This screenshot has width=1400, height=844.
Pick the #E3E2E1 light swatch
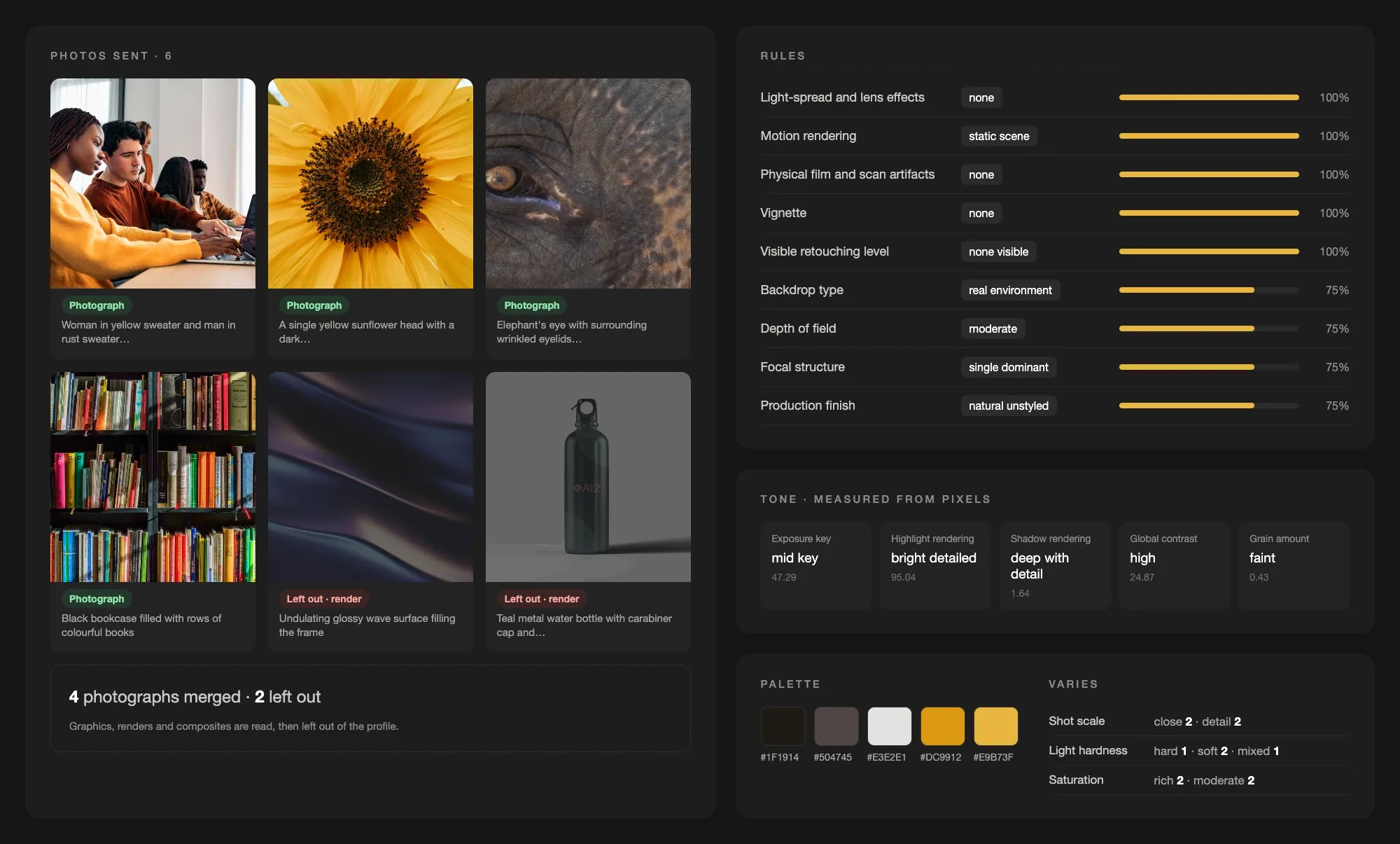pos(889,726)
